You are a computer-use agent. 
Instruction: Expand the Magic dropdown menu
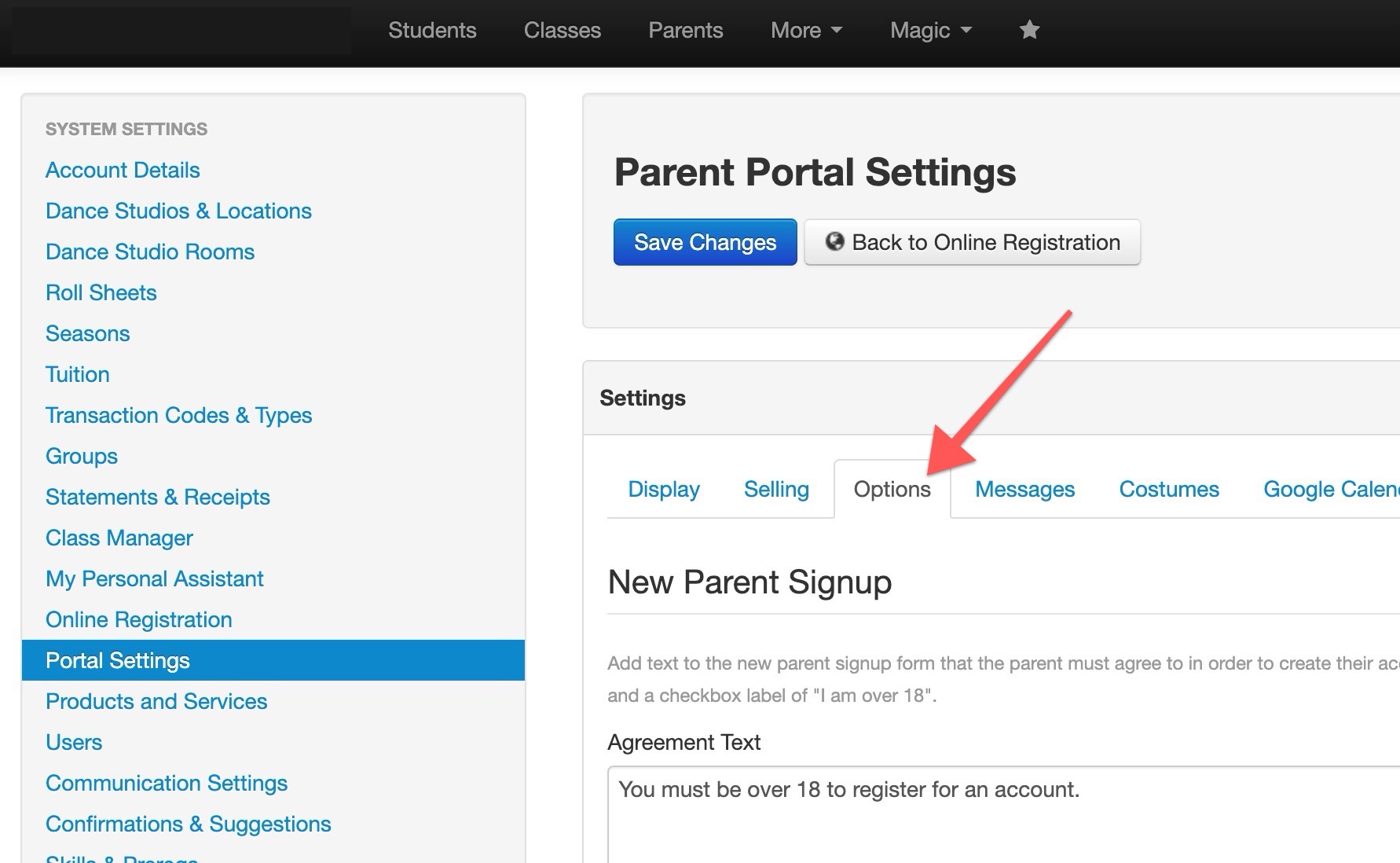pos(931,30)
